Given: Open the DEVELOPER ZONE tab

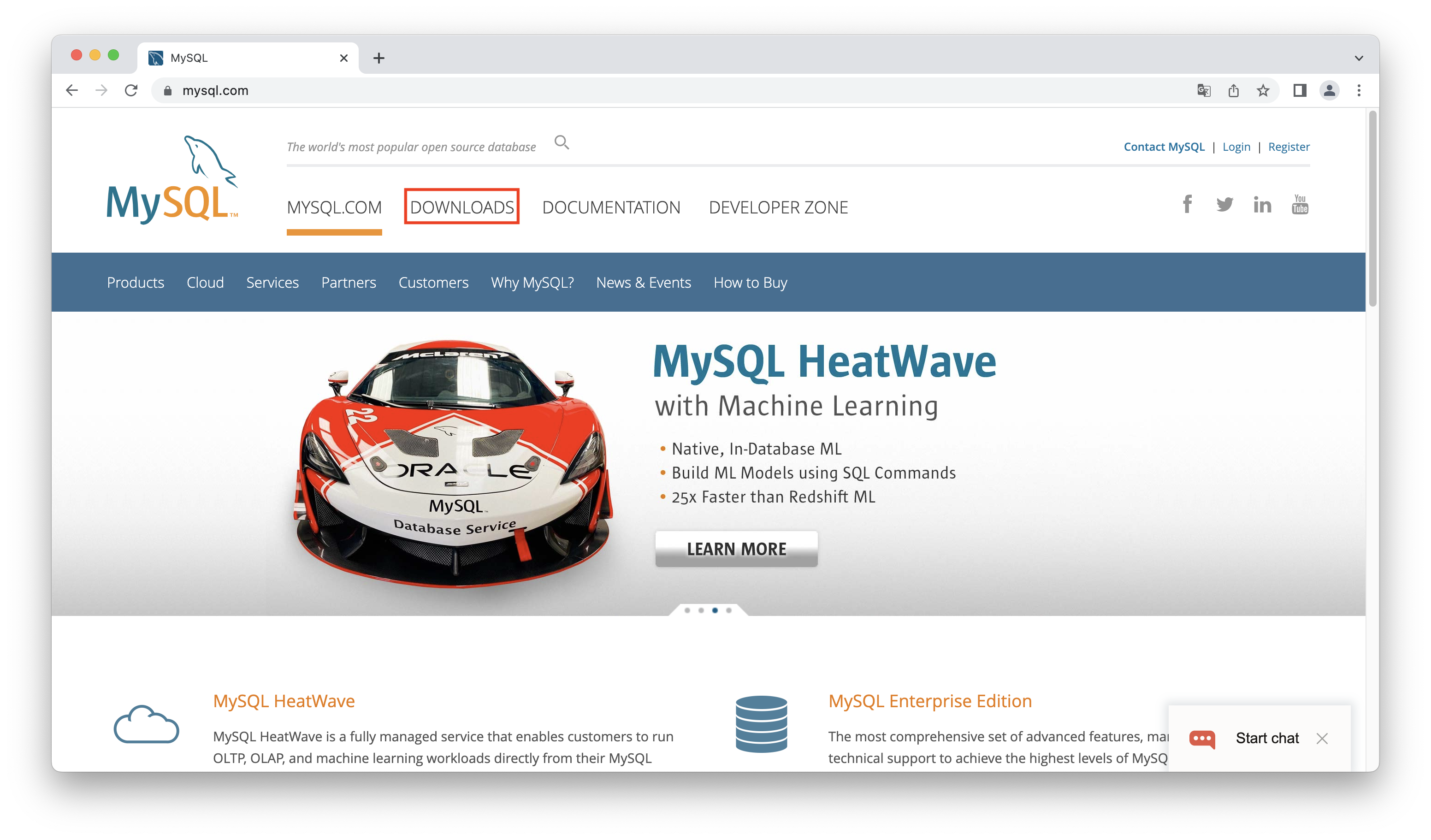Looking at the screenshot, I should pos(778,207).
